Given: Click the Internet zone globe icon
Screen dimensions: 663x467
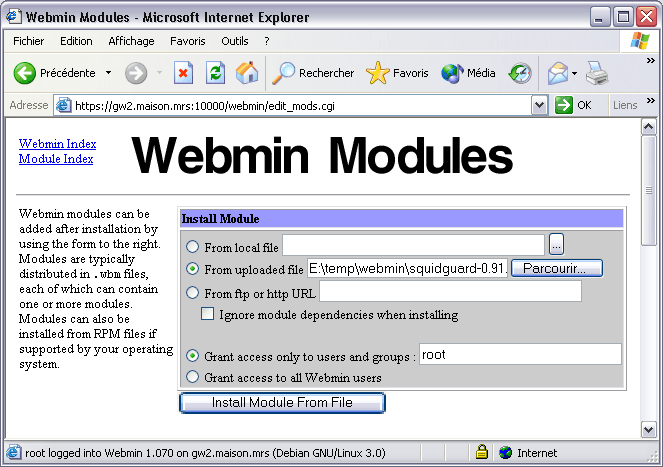Looking at the screenshot, I should [505, 453].
